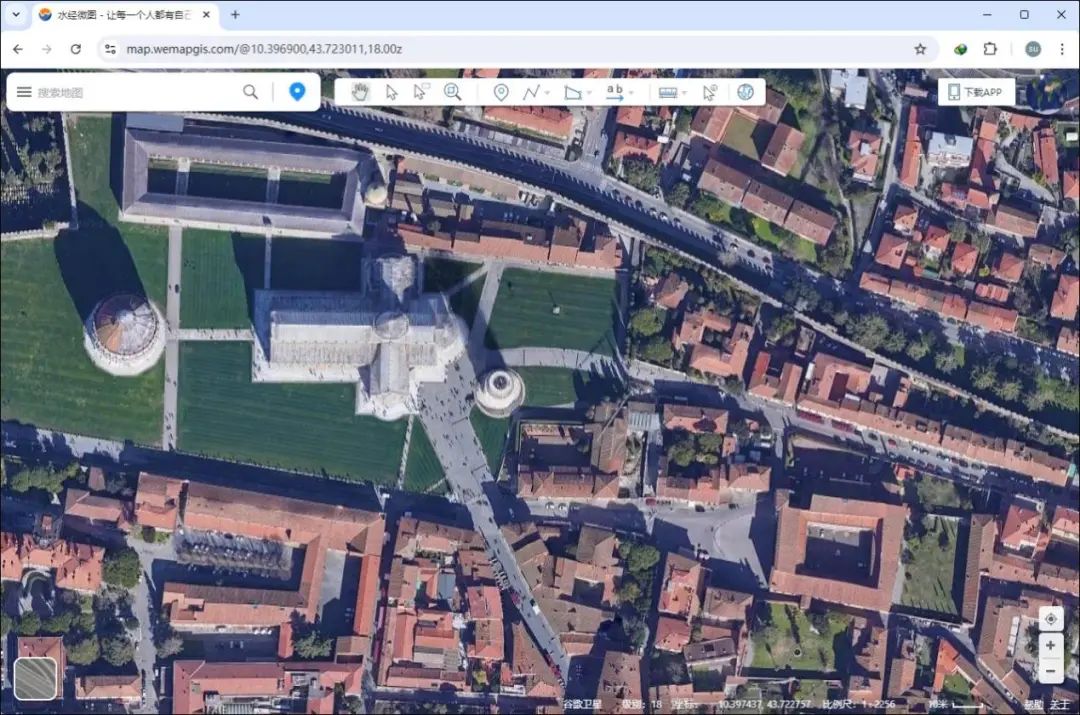
Task: Select the 'ab' text label tool
Action: [x=614, y=92]
